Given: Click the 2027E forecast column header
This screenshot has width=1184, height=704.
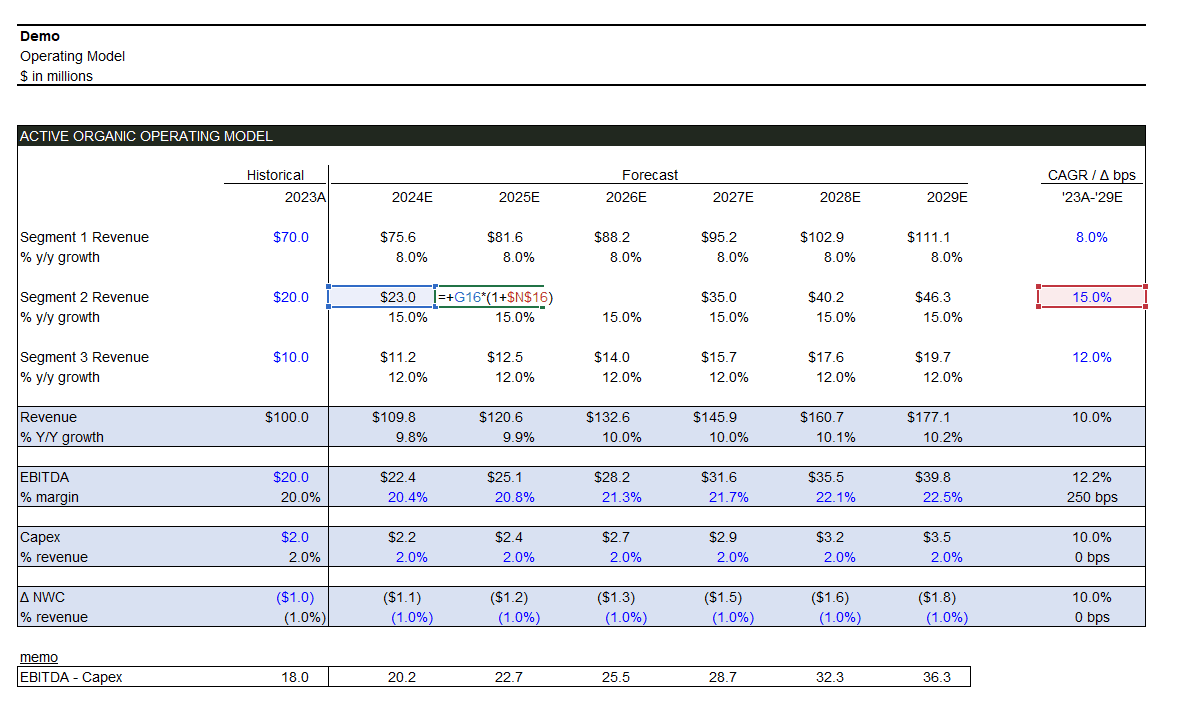Looking at the screenshot, I should click(733, 197).
